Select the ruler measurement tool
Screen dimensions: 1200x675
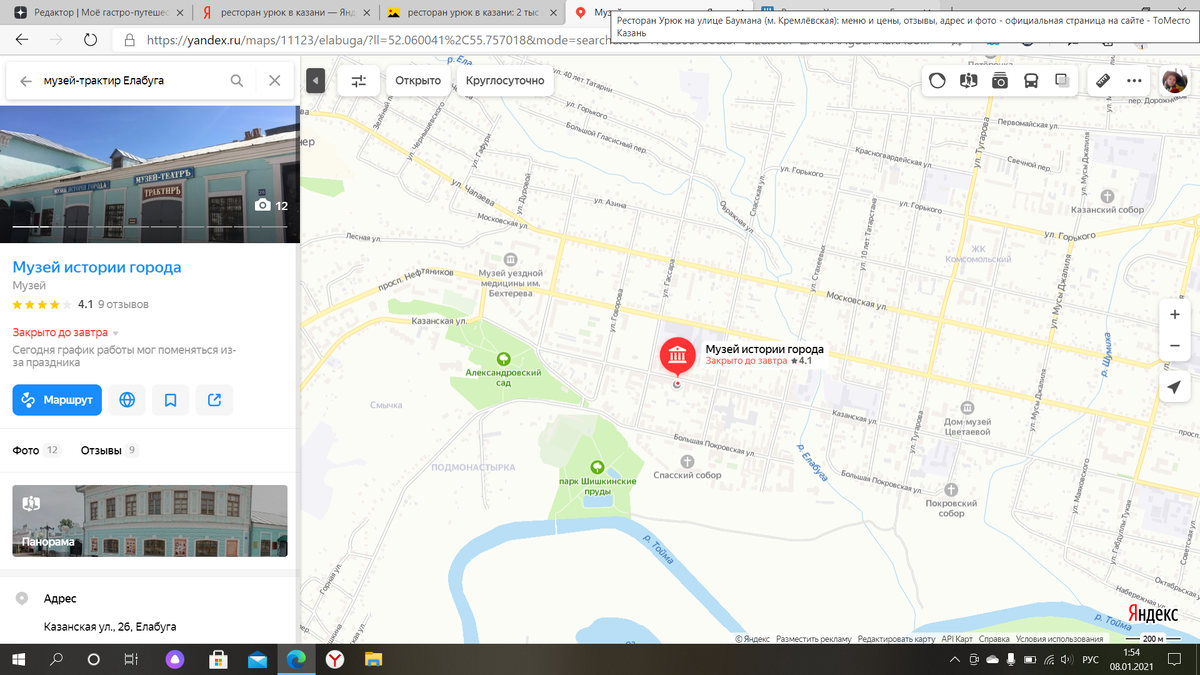point(1104,81)
